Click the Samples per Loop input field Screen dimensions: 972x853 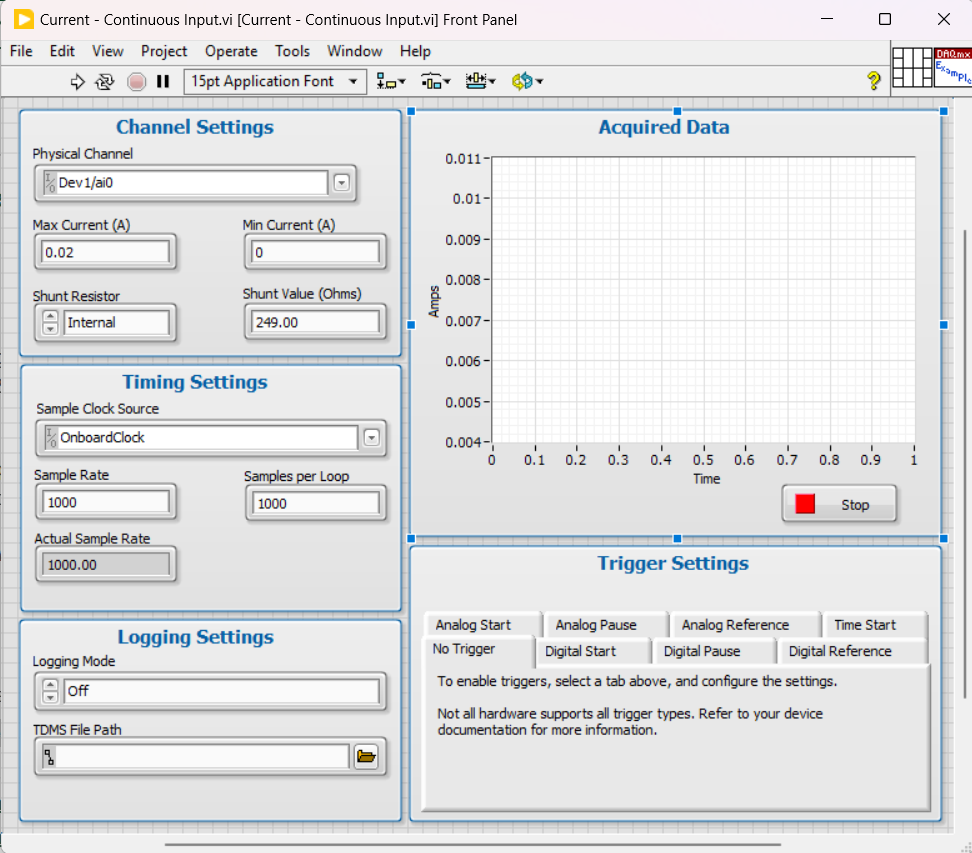(316, 503)
